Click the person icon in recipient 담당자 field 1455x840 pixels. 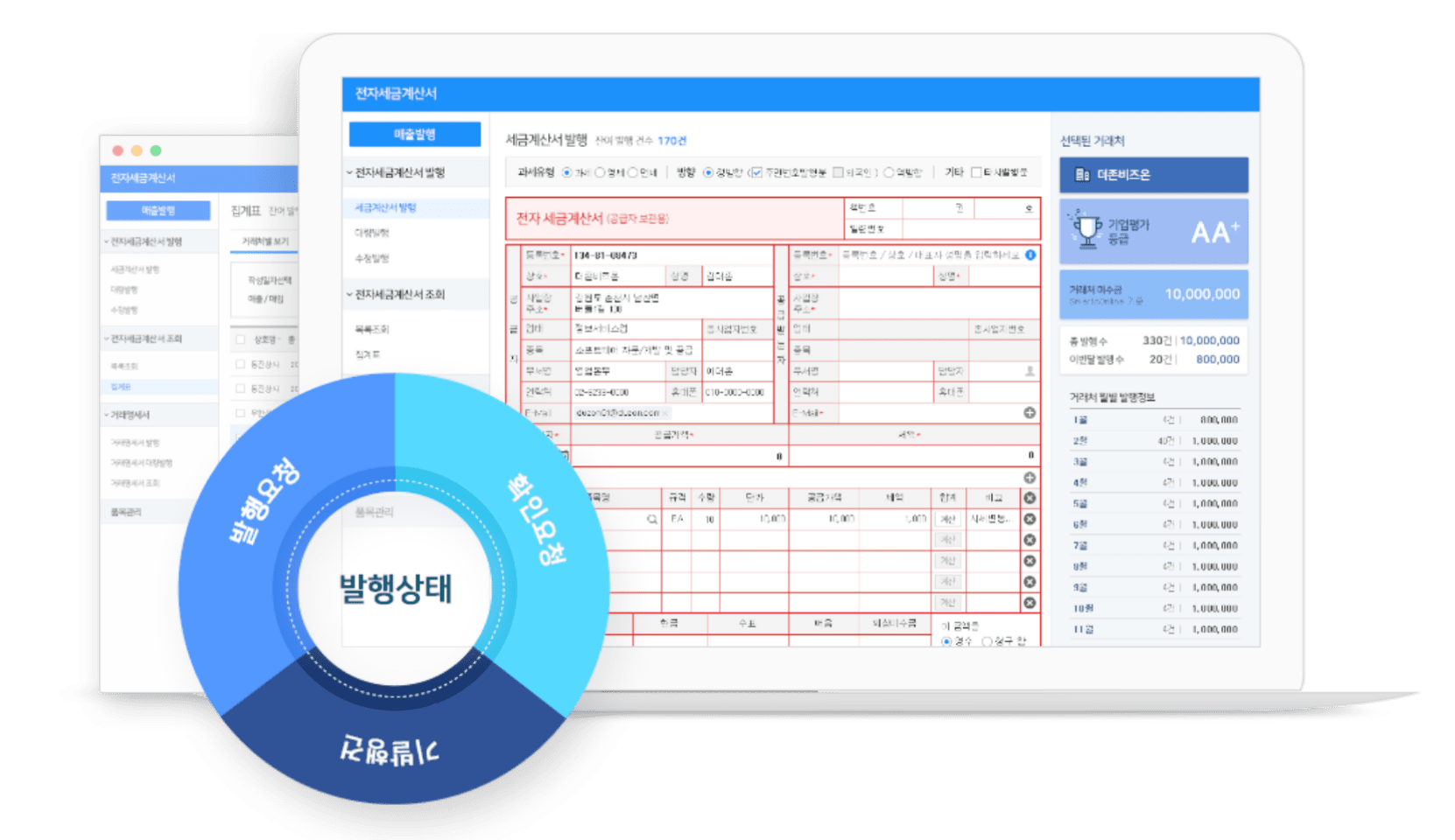1030,371
